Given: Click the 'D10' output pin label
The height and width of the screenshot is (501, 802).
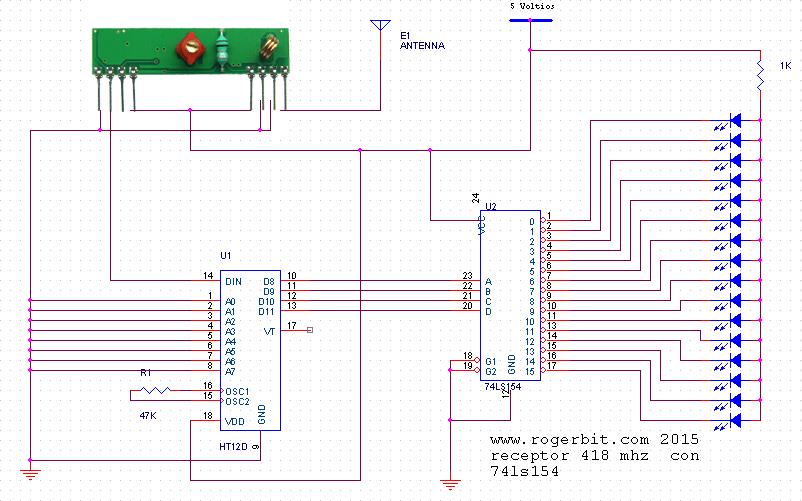Looking at the screenshot, I should 266,302.
